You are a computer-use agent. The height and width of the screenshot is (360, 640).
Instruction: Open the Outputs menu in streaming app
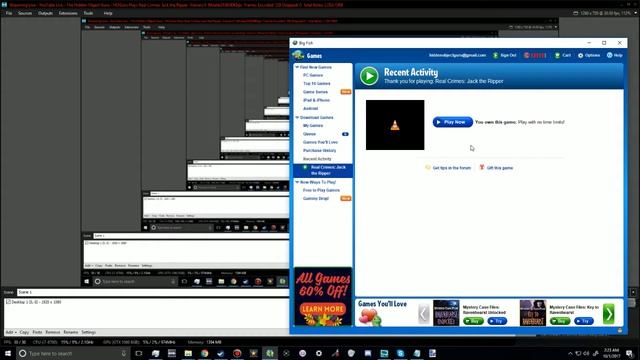45,13
